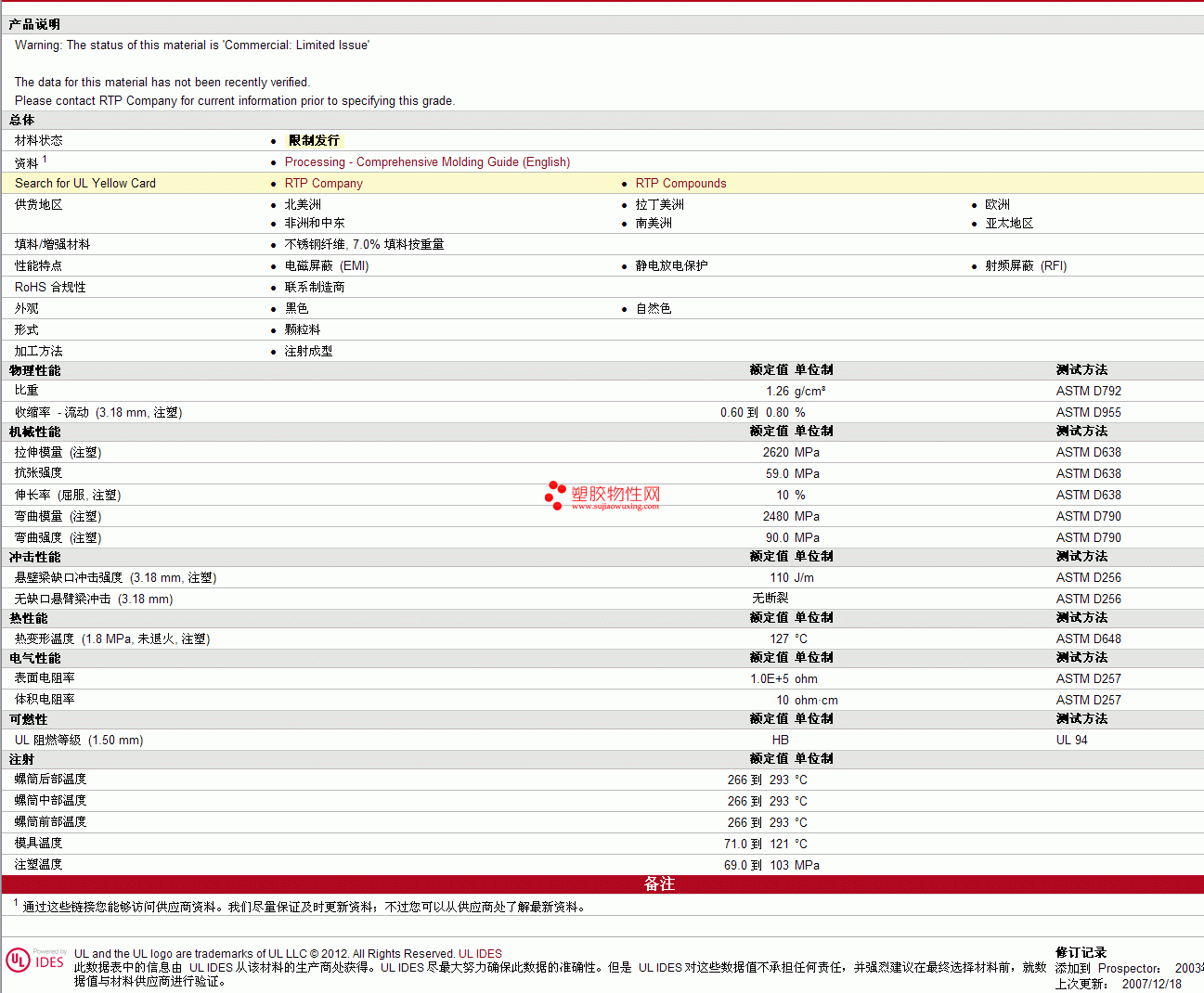Click the UL IDES logo icon
1204x993 pixels.
pos(36,960)
